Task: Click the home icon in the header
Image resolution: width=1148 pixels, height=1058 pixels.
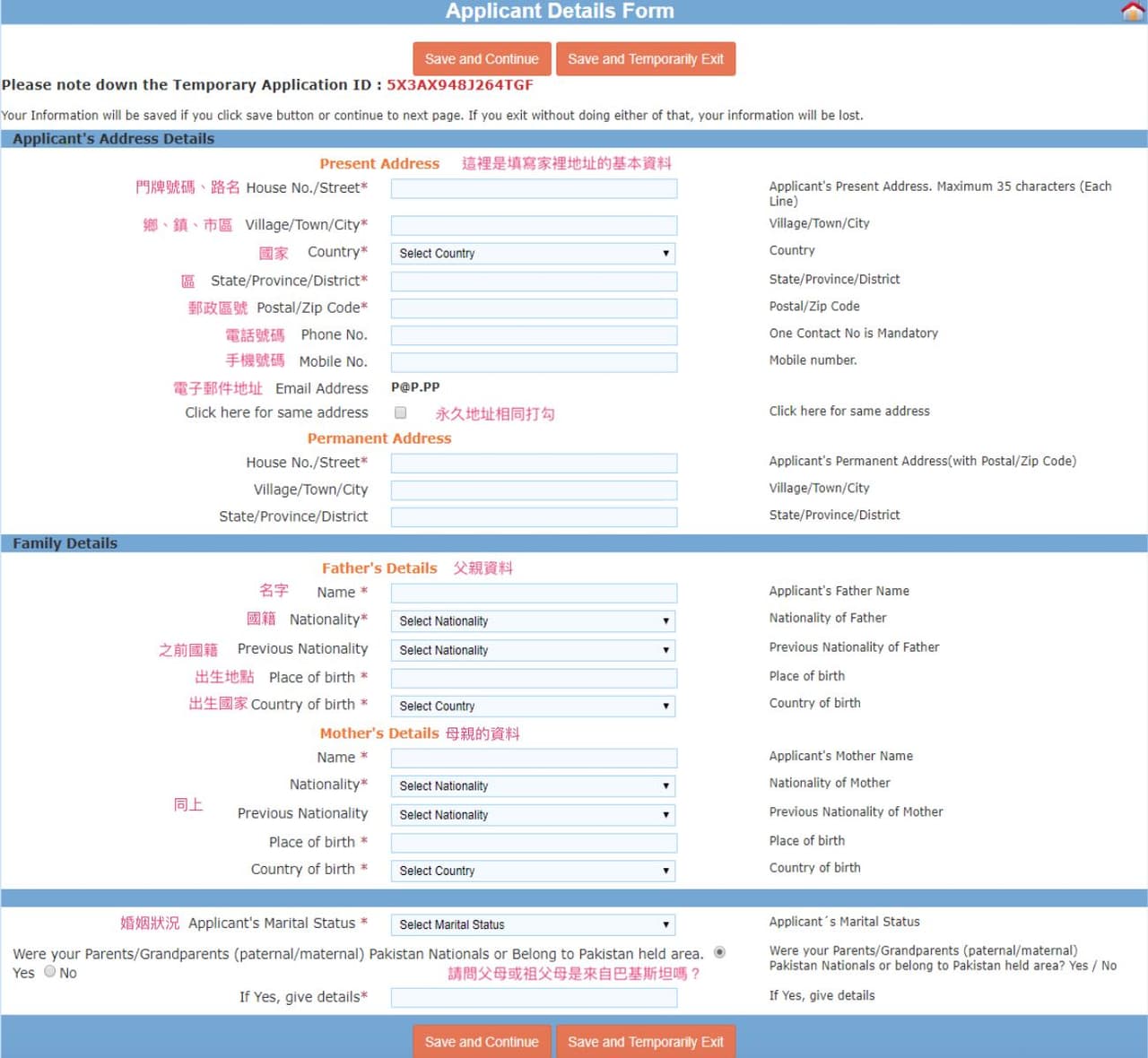Action: click(1133, 11)
